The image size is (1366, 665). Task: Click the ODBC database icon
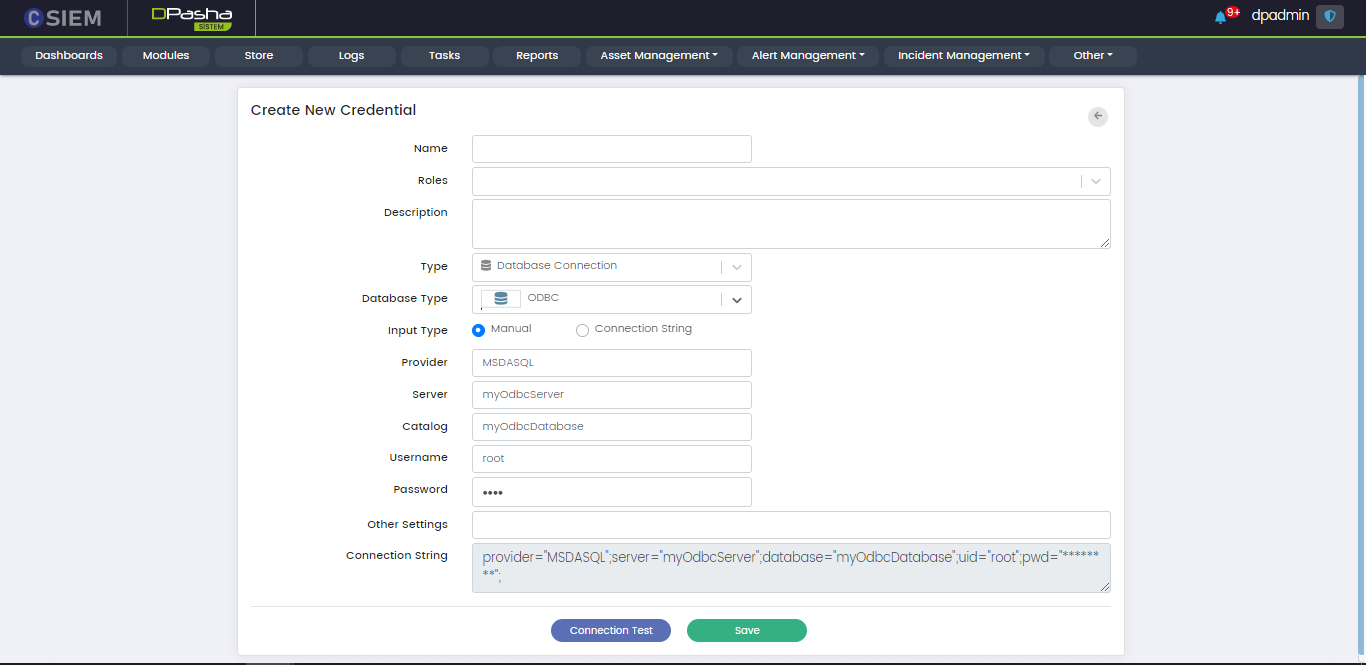(501, 299)
